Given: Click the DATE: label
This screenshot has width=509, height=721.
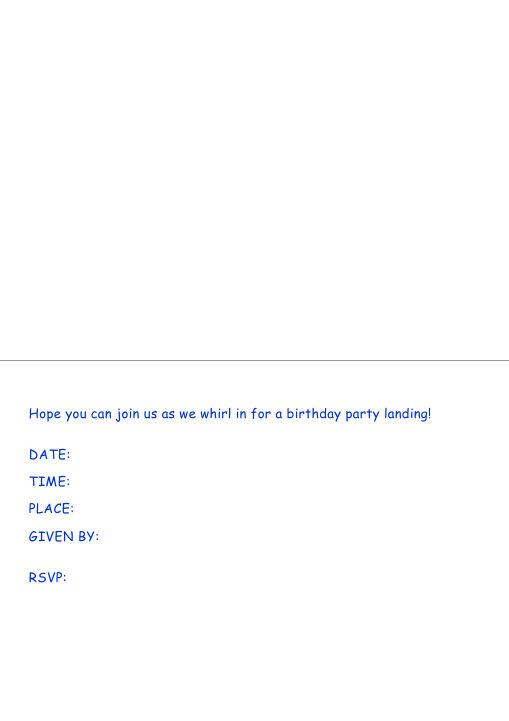Looking at the screenshot, I should tap(49, 454).
